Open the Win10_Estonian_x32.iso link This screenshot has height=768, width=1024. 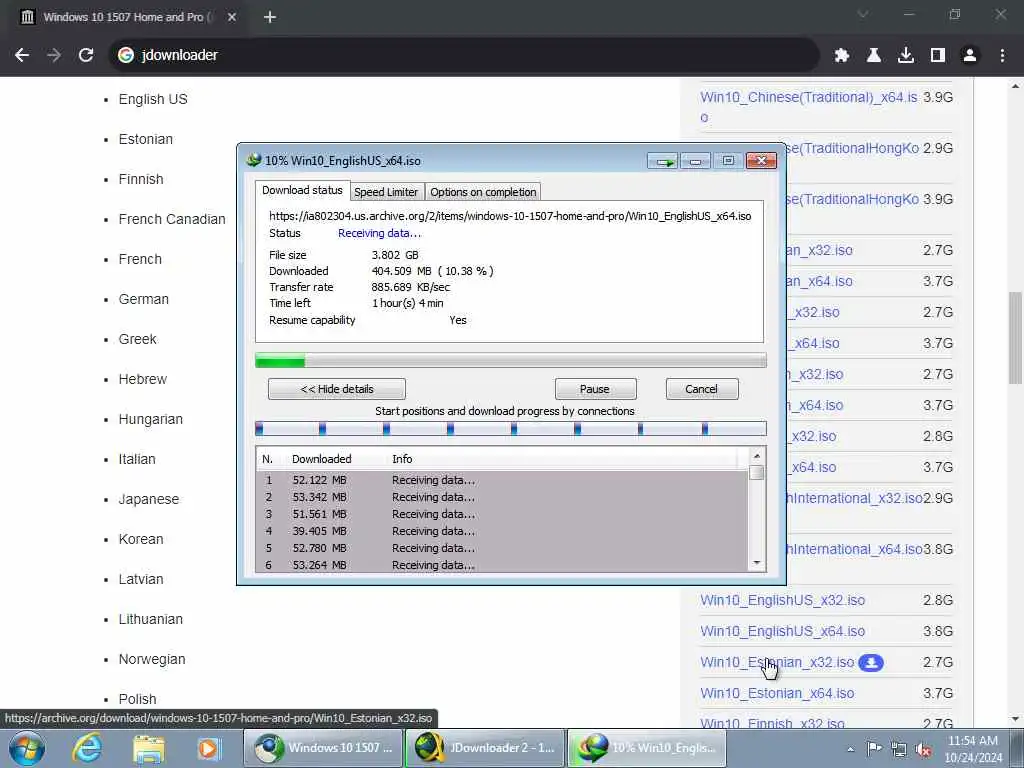click(x=777, y=662)
